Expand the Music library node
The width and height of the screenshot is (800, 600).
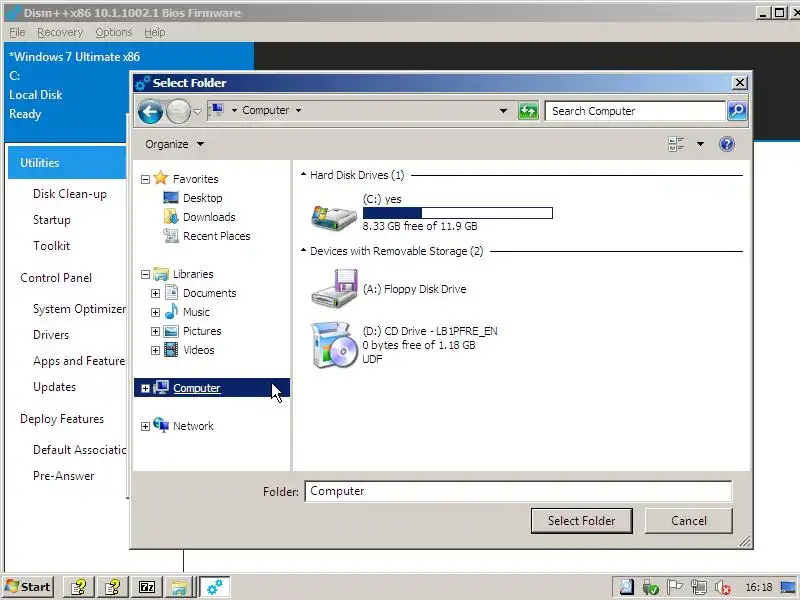click(x=156, y=312)
